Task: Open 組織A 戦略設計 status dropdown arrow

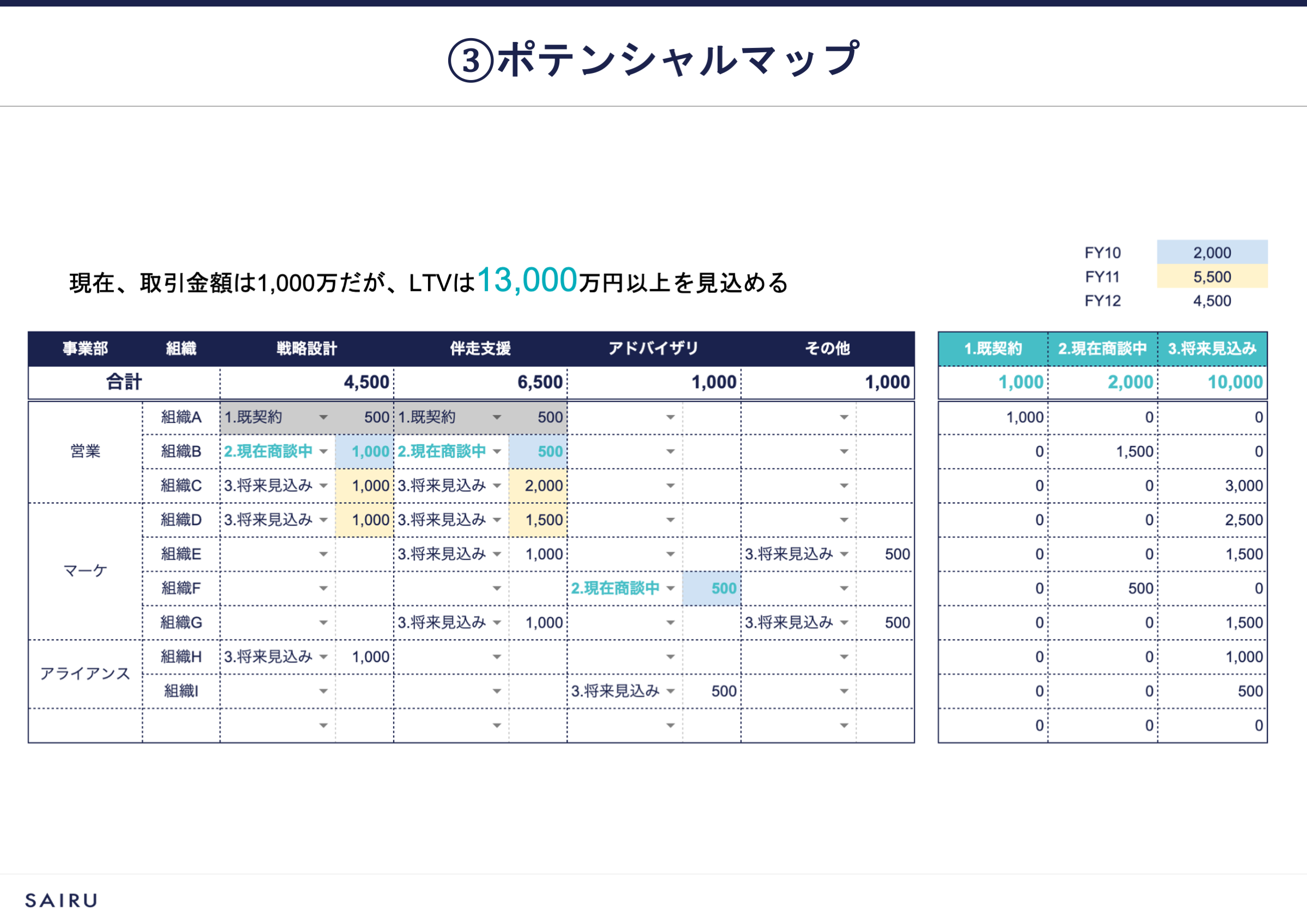Action: click(x=323, y=417)
